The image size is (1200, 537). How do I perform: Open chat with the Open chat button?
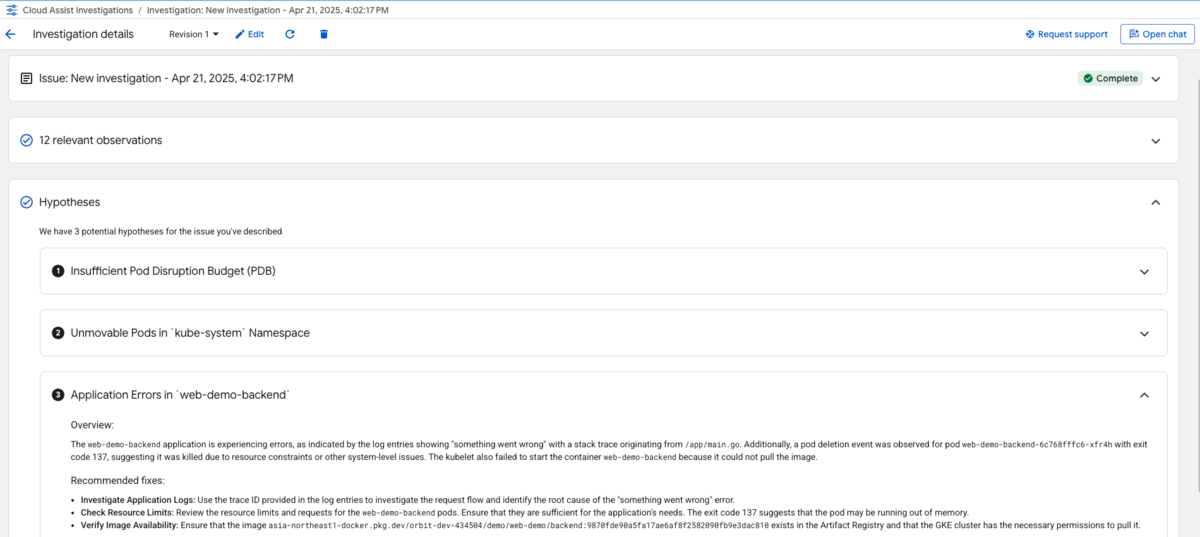pyautogui.click(x=1157, y=34)
